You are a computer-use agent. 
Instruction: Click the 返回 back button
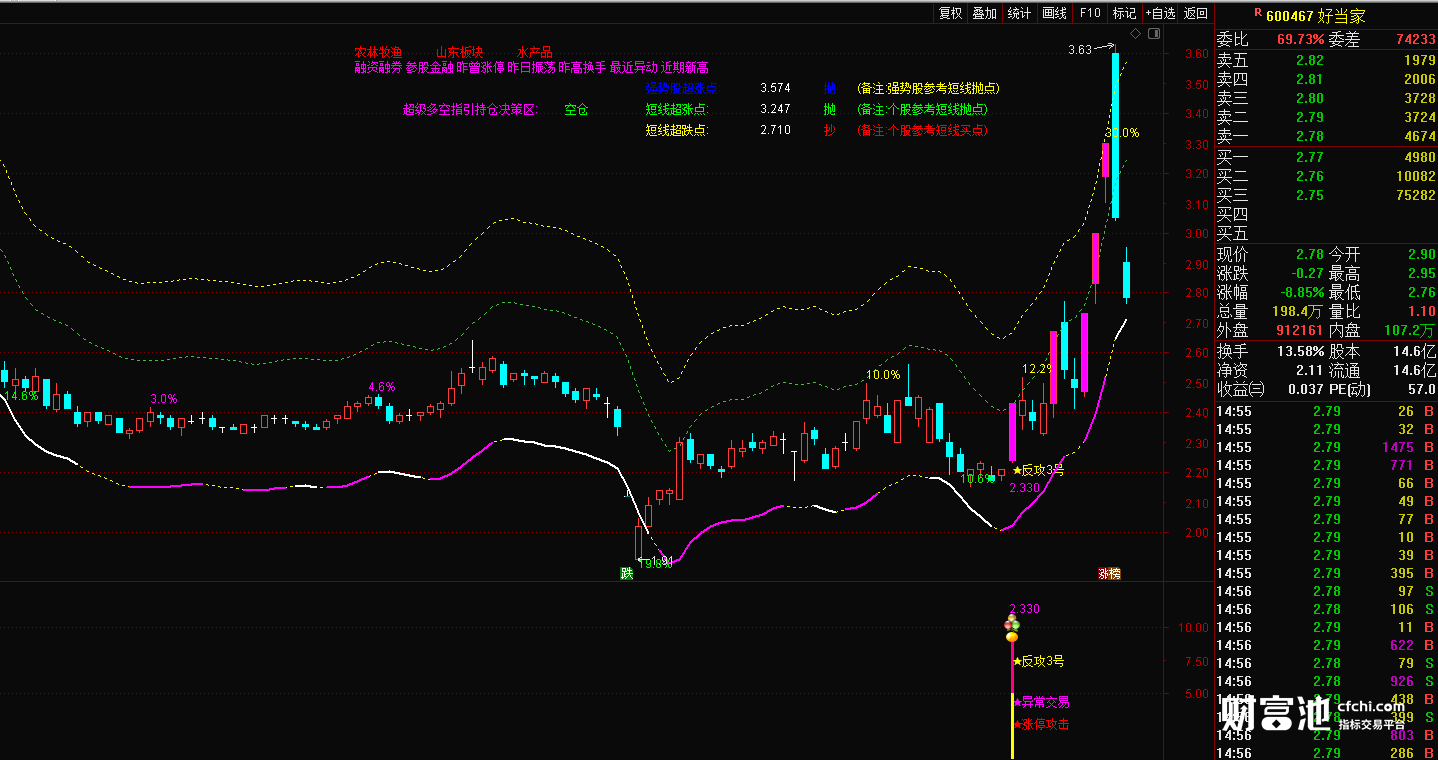click(x=1195, y=13)
